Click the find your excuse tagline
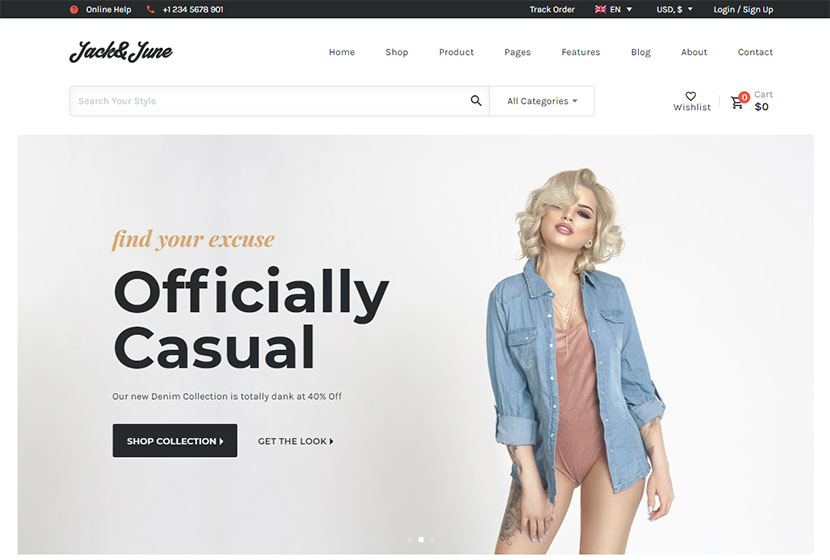830x560 pixels. coord(193,239)
